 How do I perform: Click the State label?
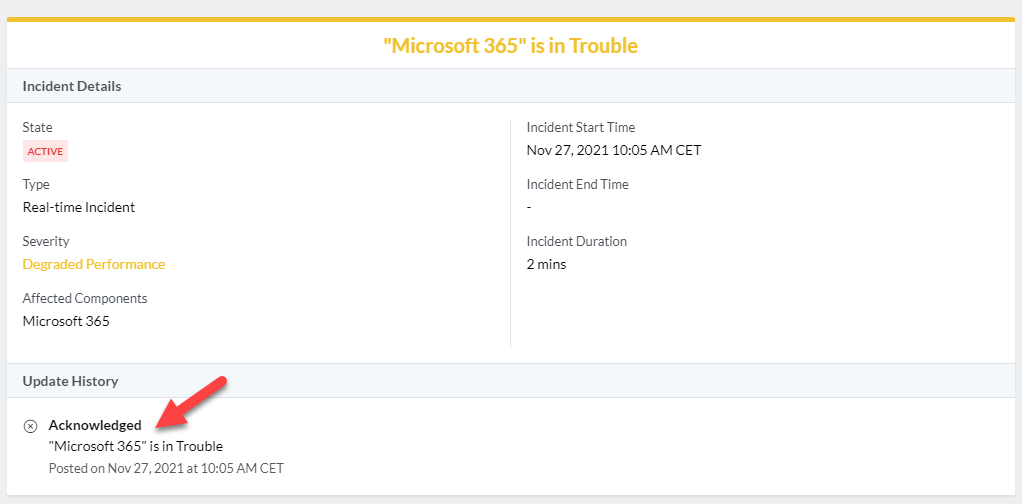[38, 127]
